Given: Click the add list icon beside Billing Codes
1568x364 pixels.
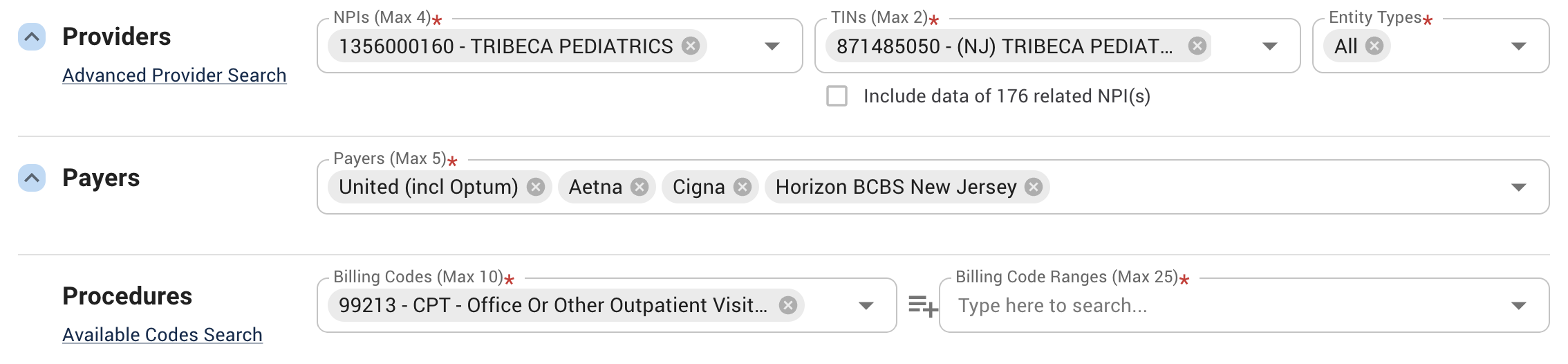Looking at the screenshot, I should click(x=922, y=305).
